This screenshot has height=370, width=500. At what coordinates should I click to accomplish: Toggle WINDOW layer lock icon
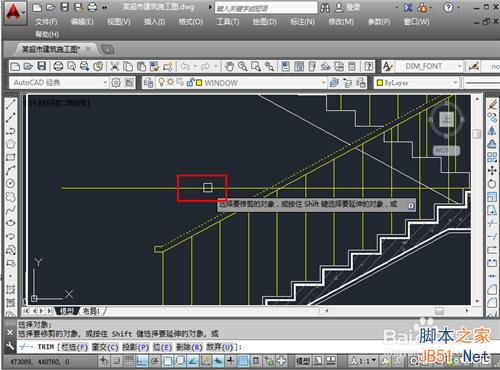pyautogui.click(x=190, y=82)
